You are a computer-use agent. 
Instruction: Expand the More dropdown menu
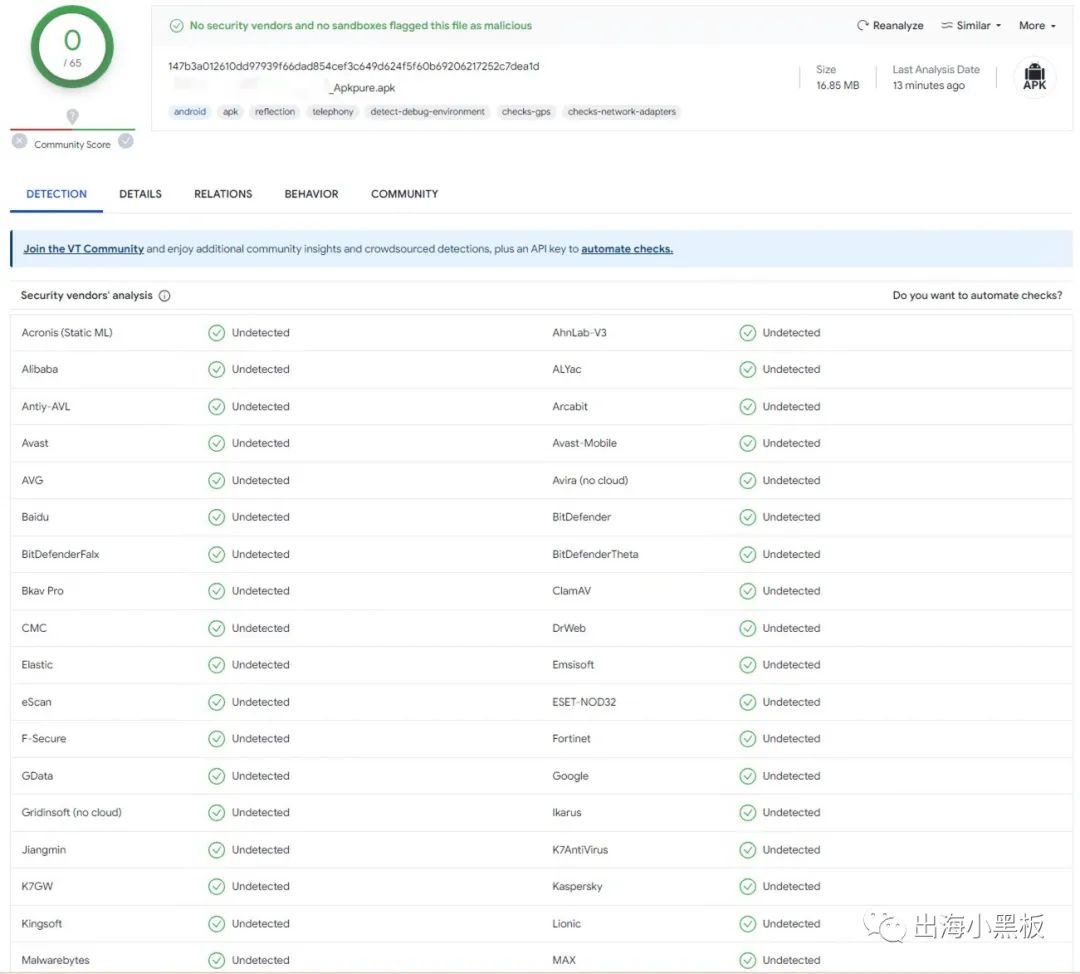coord(1037,25)
